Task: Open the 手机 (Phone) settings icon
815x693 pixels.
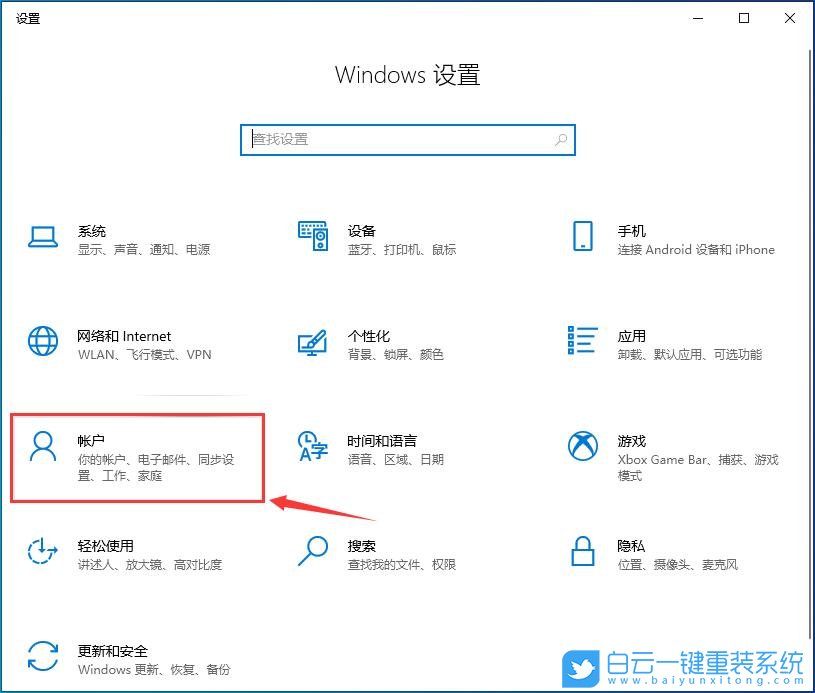Action: click(x=582, y=236)
